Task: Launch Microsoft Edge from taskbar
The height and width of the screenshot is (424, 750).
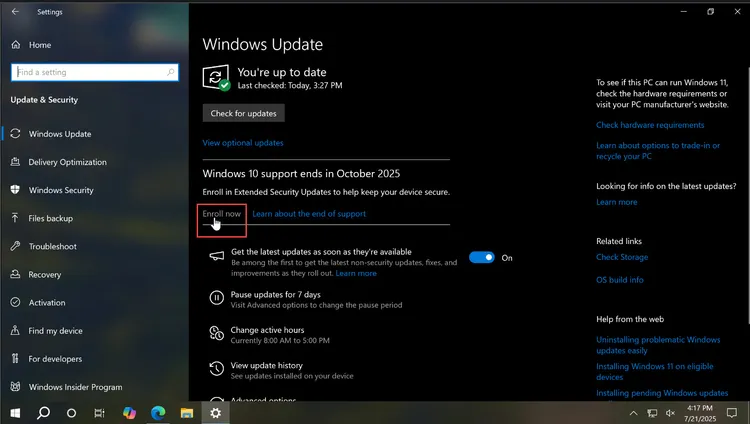Action: 158,413
